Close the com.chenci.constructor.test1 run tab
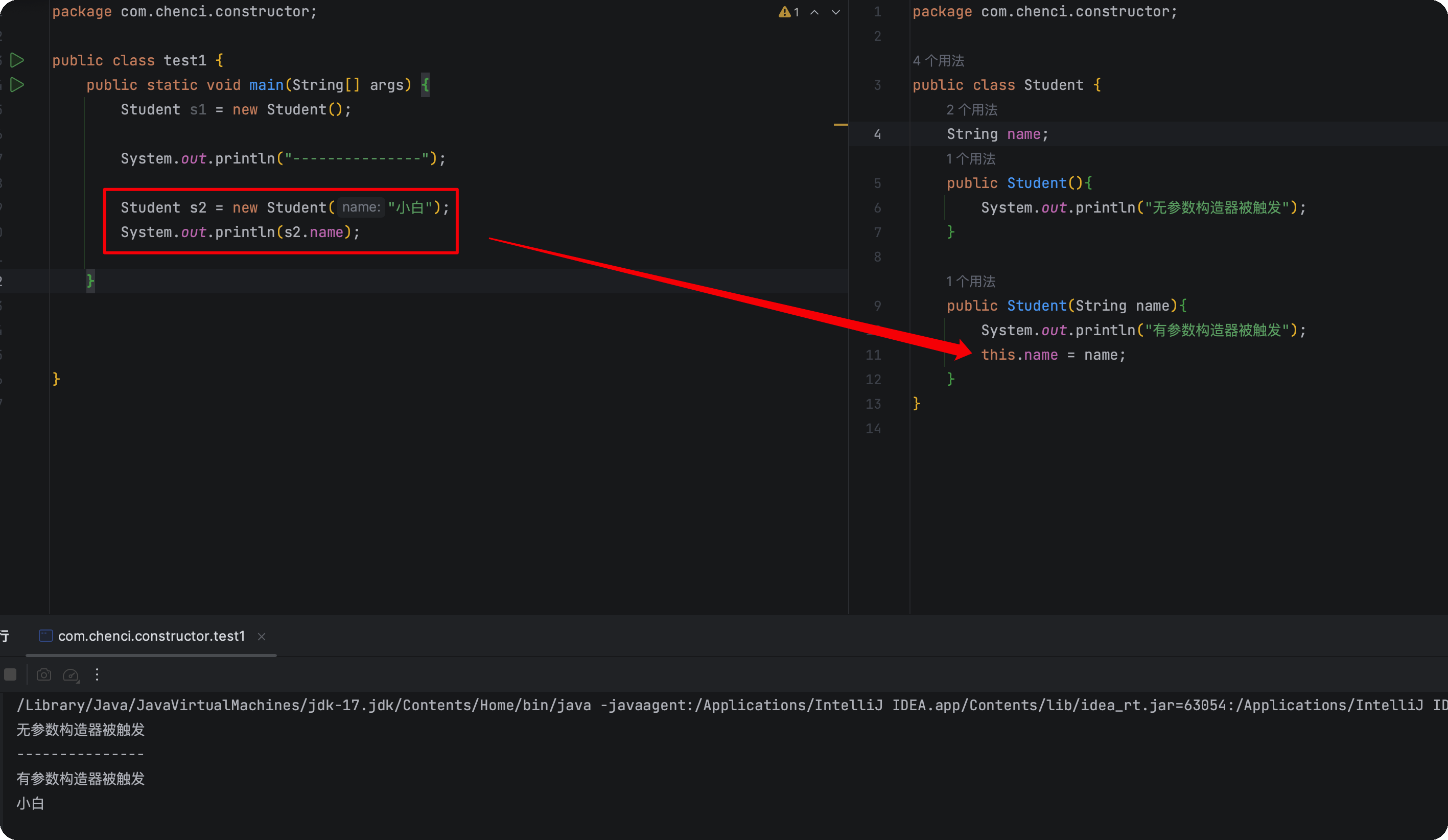Viewport: 1448px width, 840px height. tap(262, 636)
